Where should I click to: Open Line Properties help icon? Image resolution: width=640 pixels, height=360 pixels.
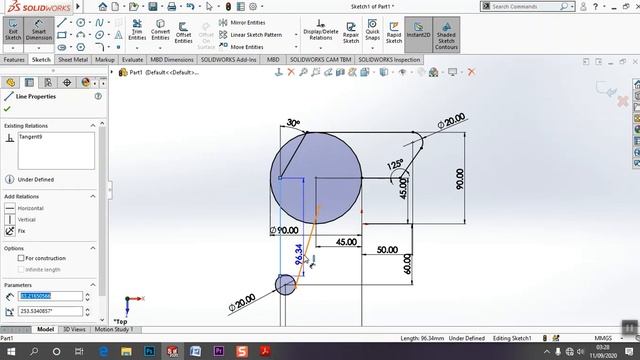click(x=98, y=96)
